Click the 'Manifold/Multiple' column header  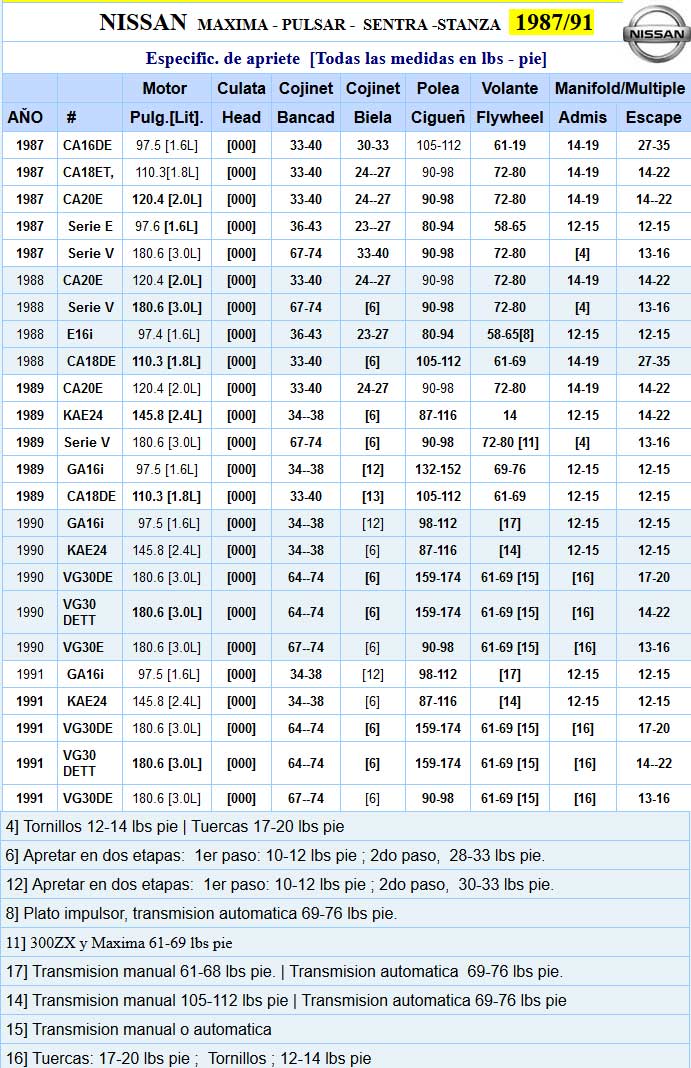pos(620,89)
